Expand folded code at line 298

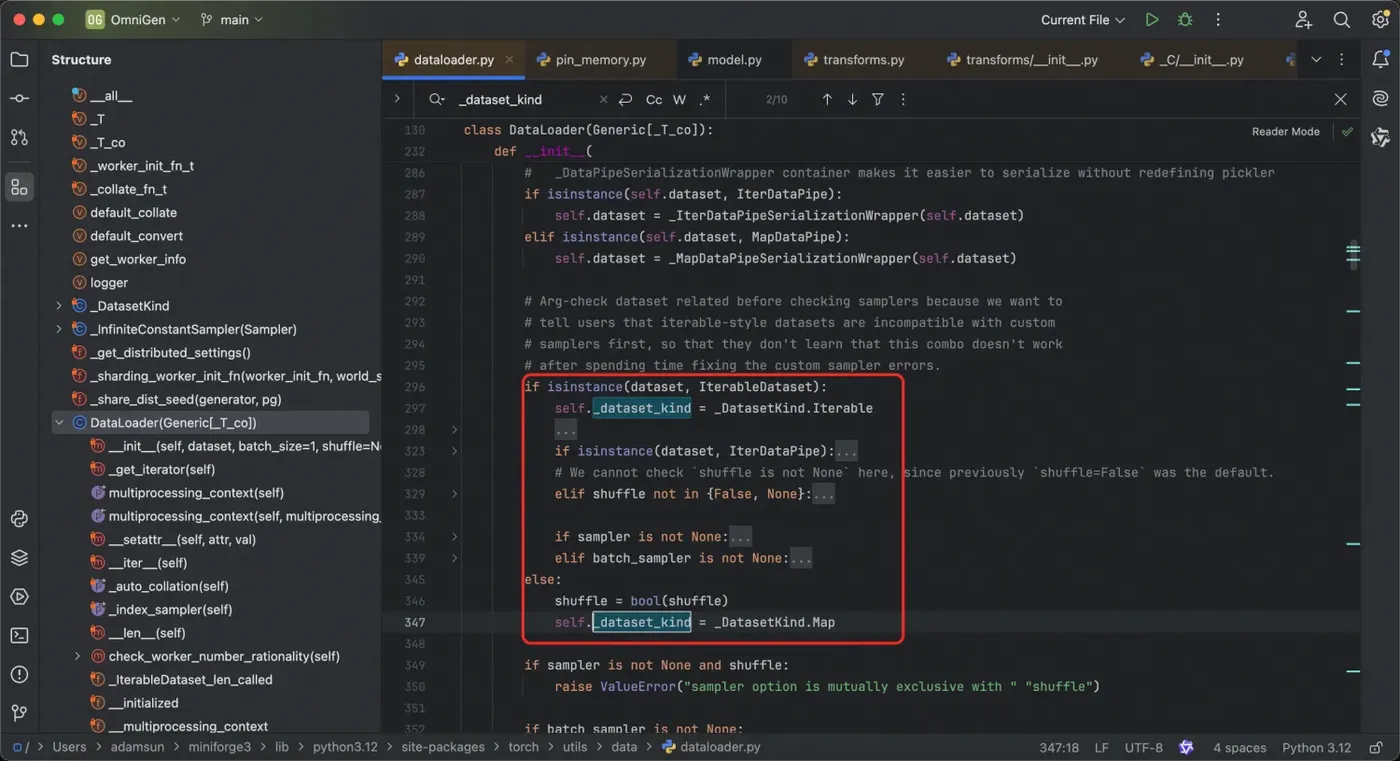(x=455, y=430)
